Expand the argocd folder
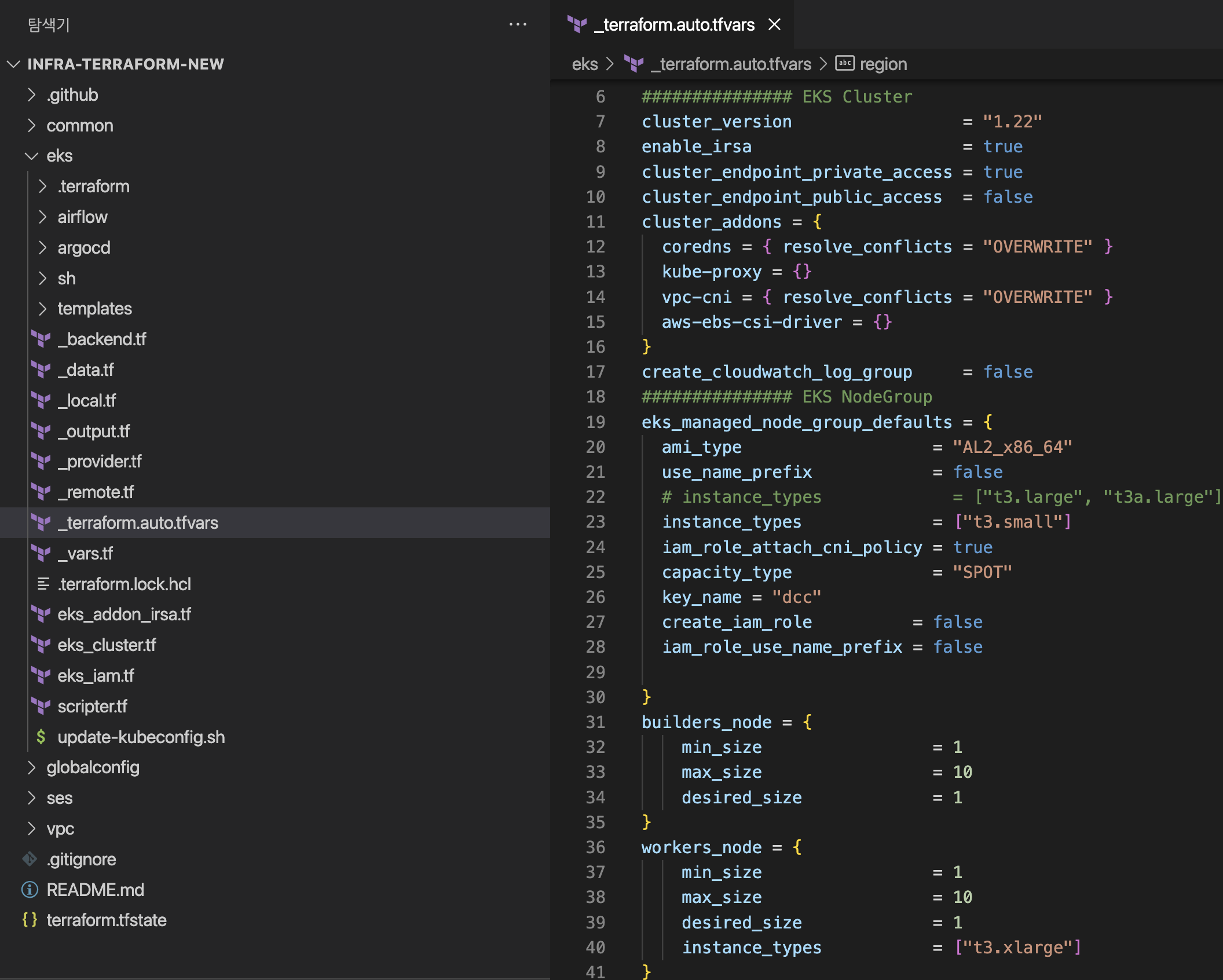 click(x=42, y=247)
